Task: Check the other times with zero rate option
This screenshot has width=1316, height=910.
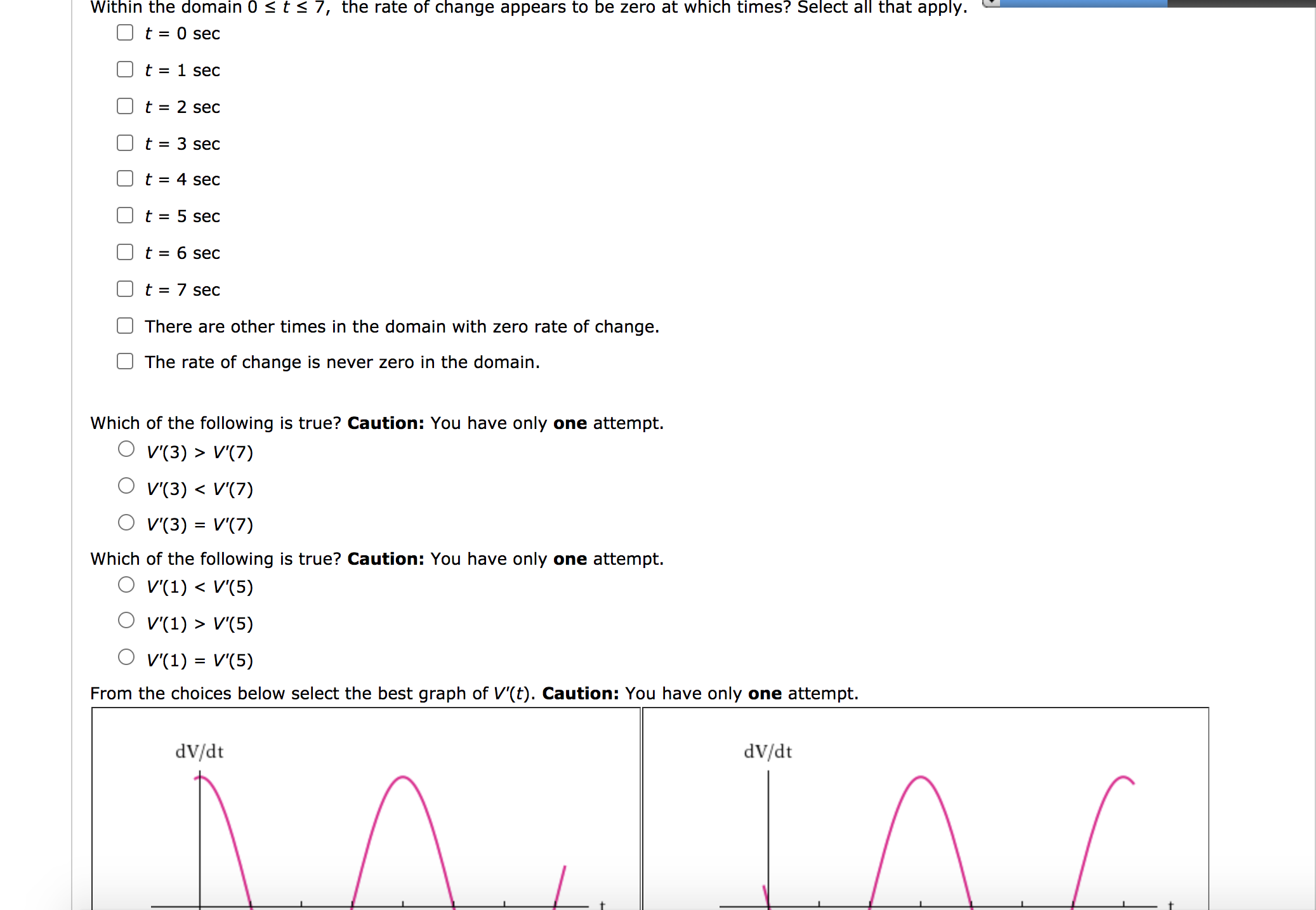Action: point(124,326)
